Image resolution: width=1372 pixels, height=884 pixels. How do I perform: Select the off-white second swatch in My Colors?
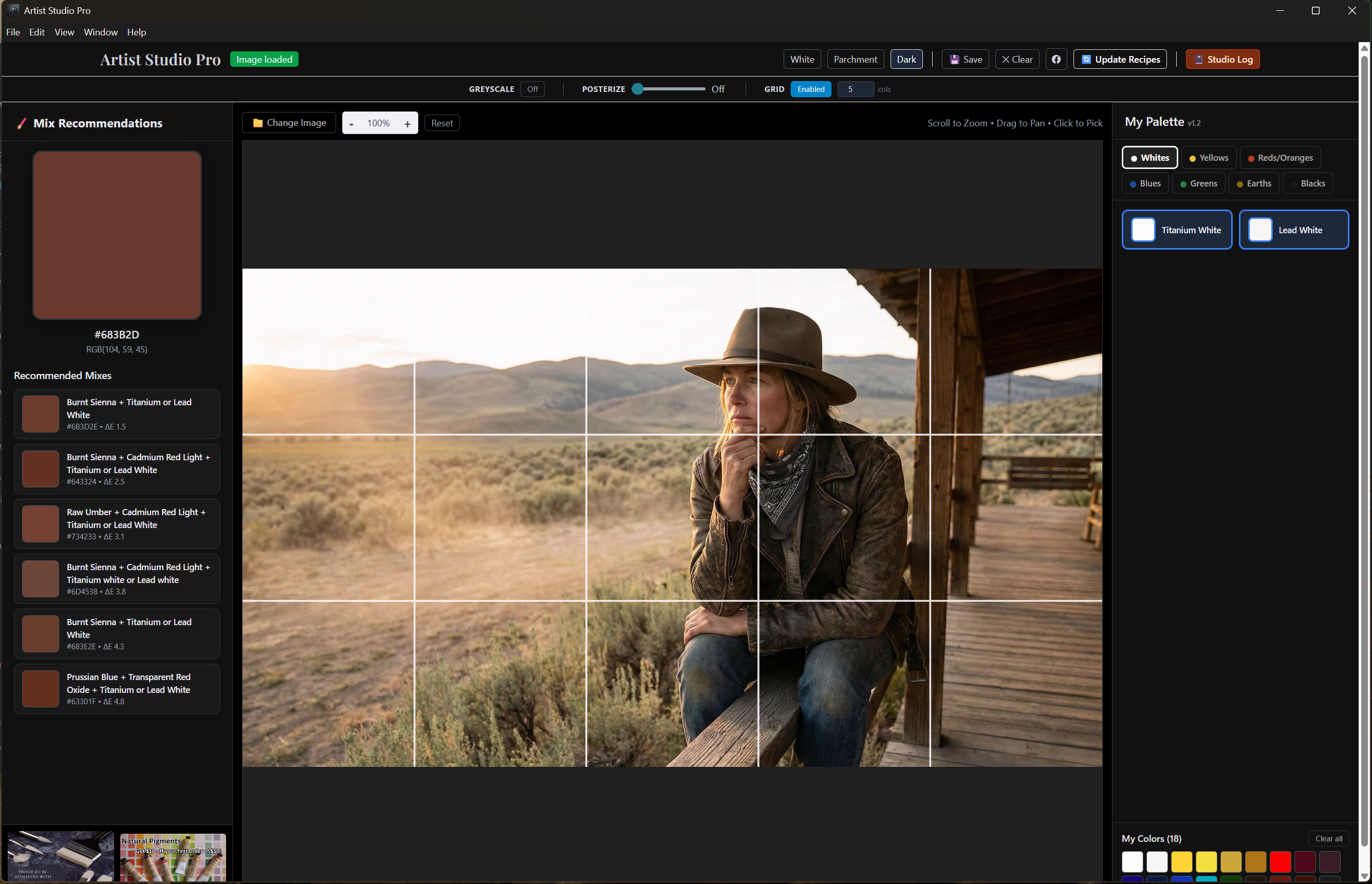point(1157,861)
